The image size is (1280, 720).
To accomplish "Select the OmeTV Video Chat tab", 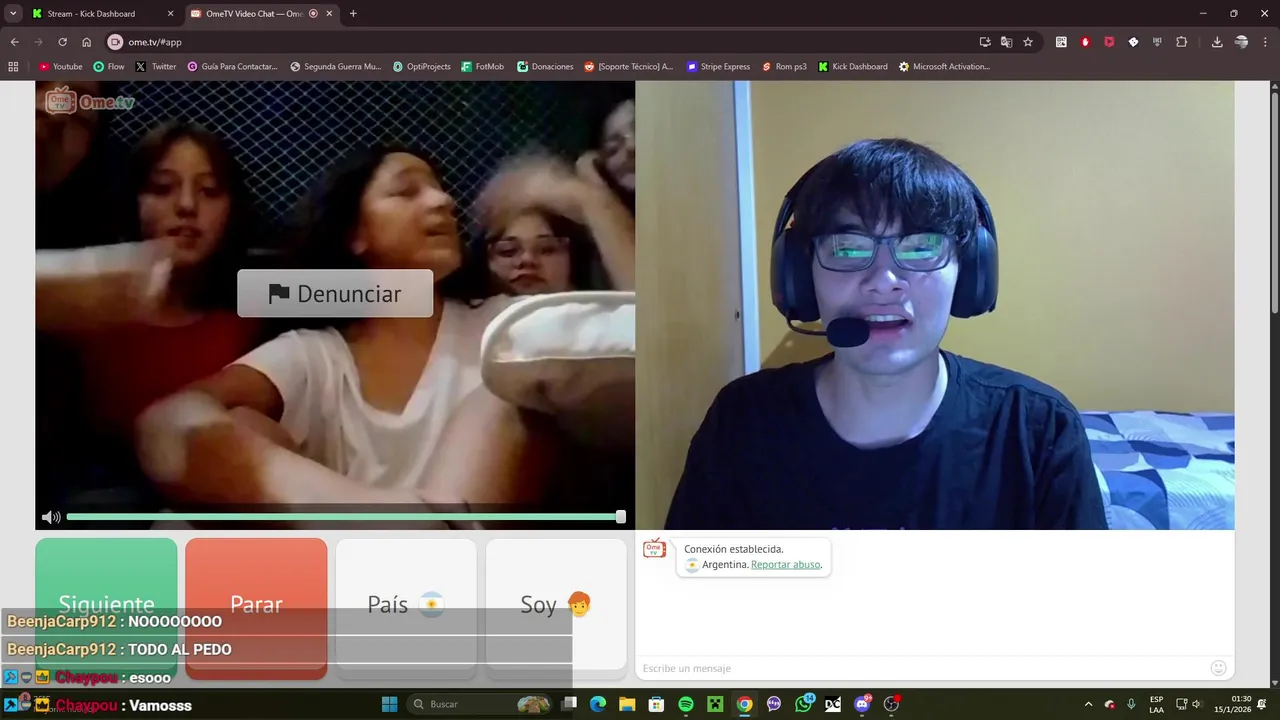I will pos(260,14).
